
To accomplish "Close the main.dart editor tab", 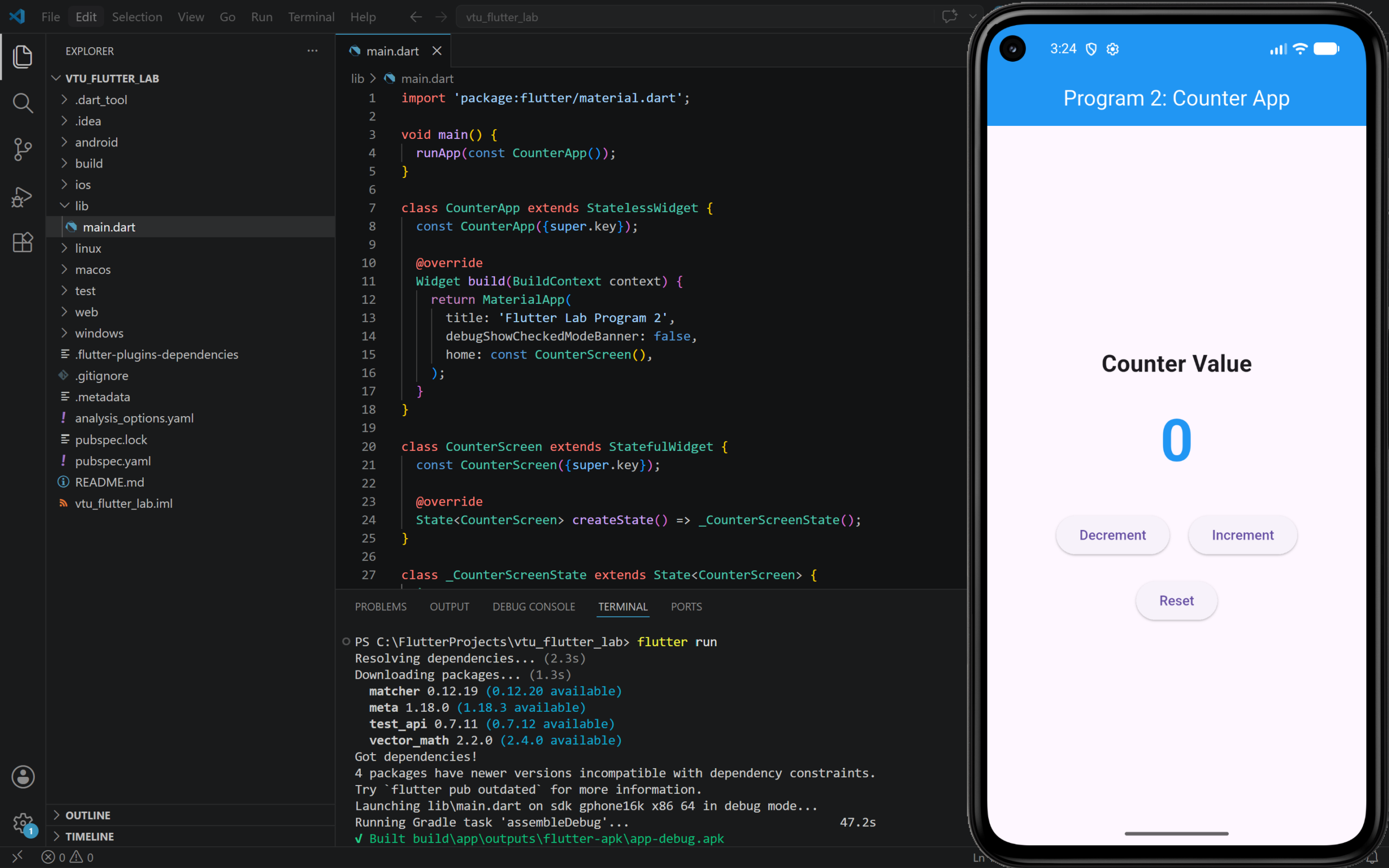I will point(437,51).
